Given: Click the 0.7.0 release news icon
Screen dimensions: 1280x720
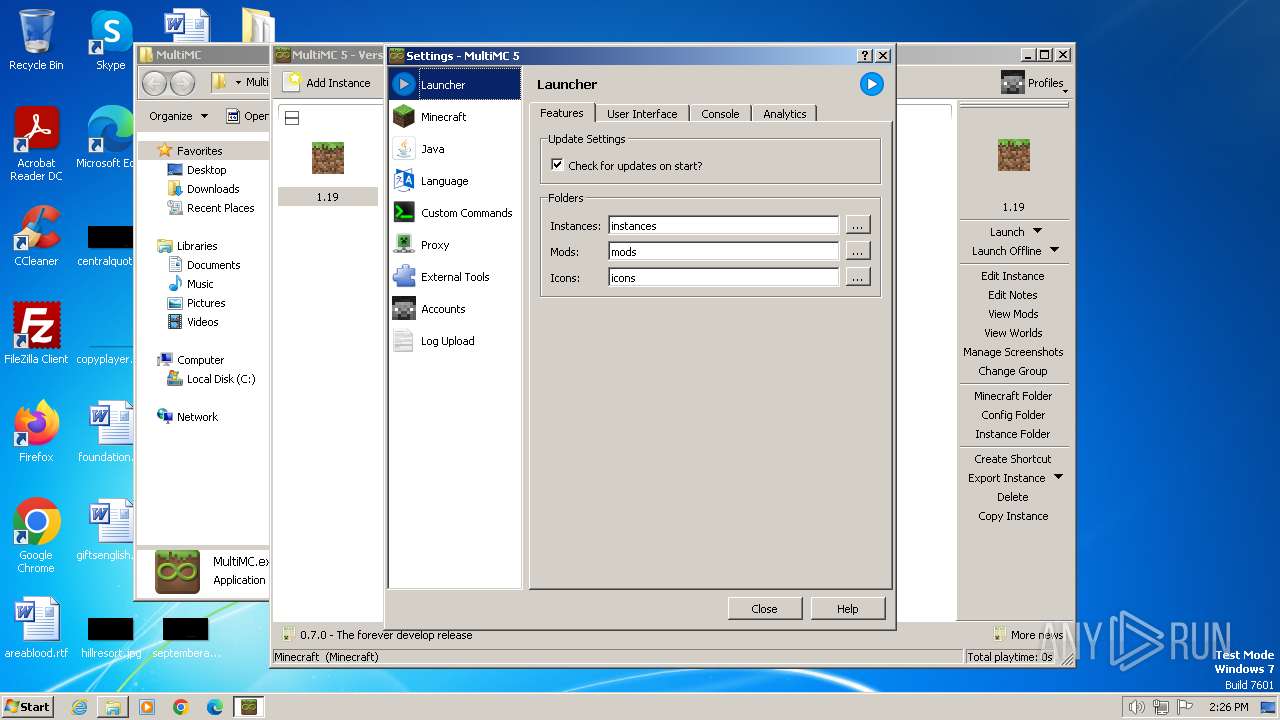Looking at the screenshot, I should pos(288,634).
